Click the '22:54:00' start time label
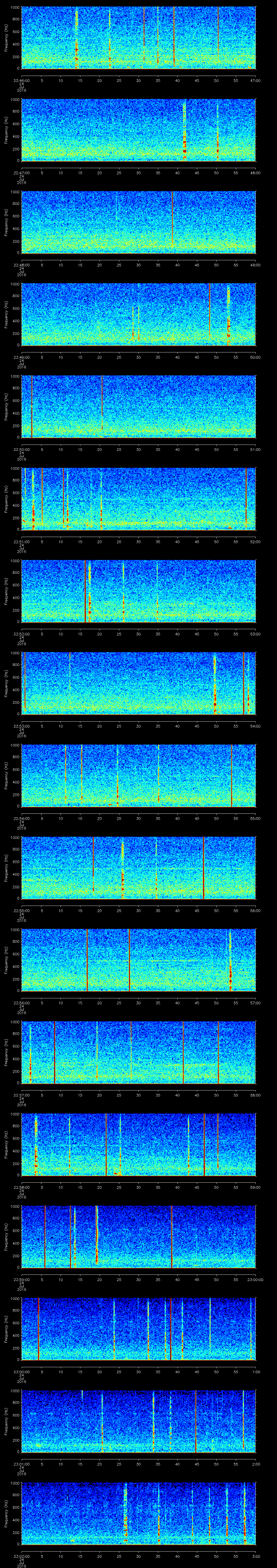This screenshot has height=1568, width=277. (x=21, y=818)
